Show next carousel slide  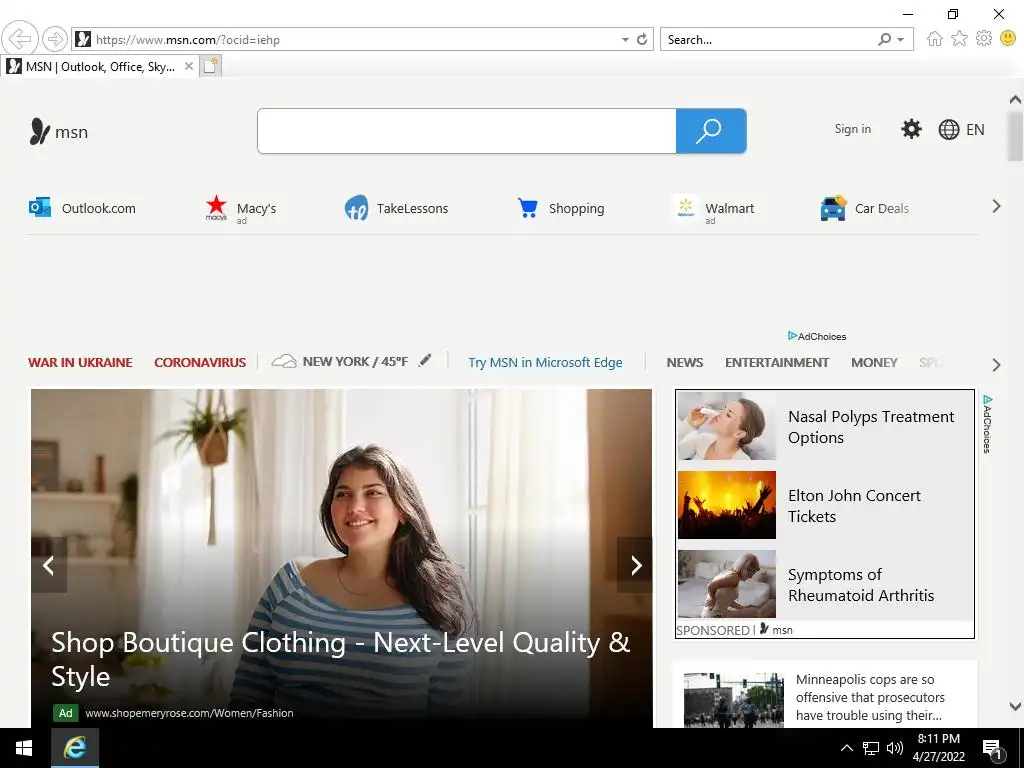point(635,565)
